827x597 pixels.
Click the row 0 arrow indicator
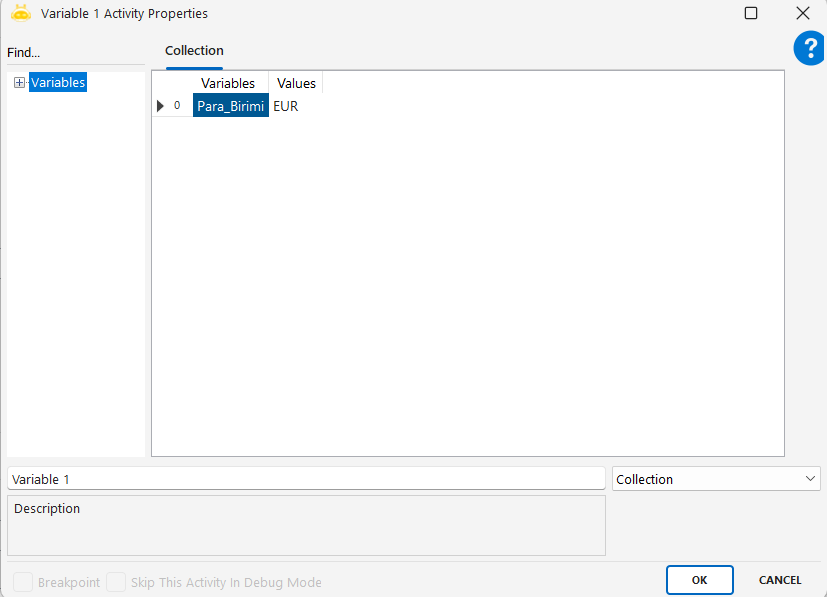[160, 106]
